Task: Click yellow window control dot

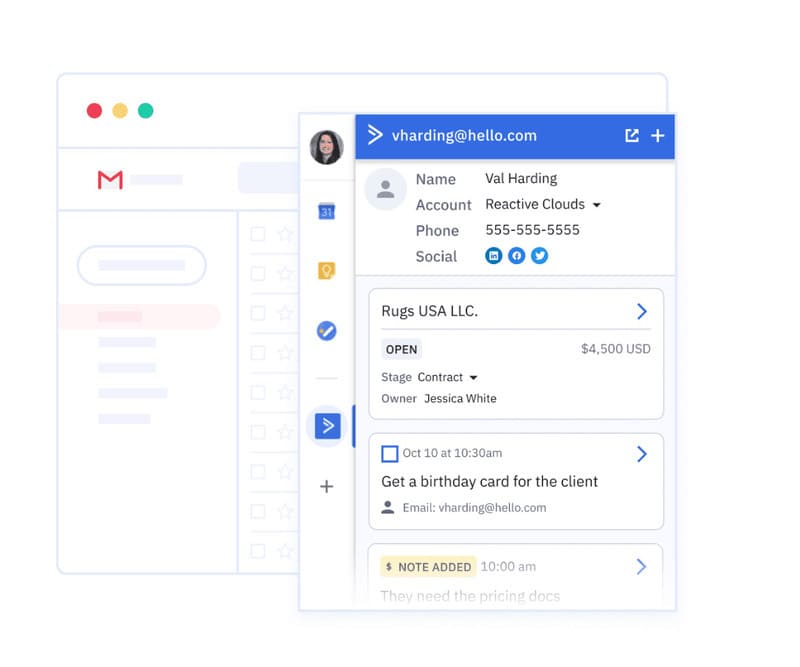Action: click(120, 110)
